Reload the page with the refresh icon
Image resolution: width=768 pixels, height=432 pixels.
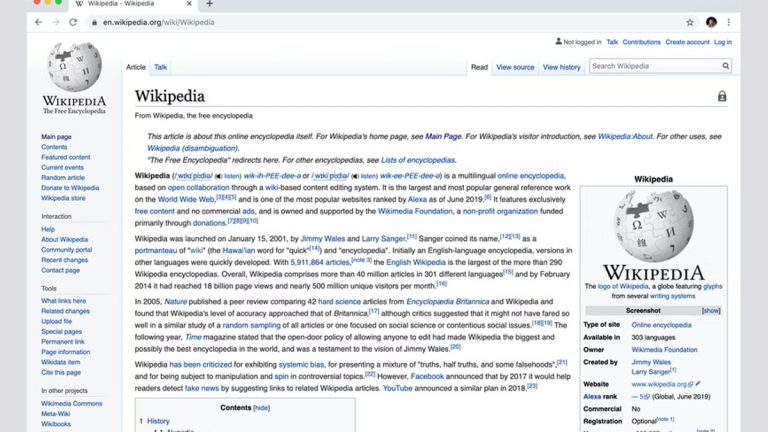tap(73, 23)
